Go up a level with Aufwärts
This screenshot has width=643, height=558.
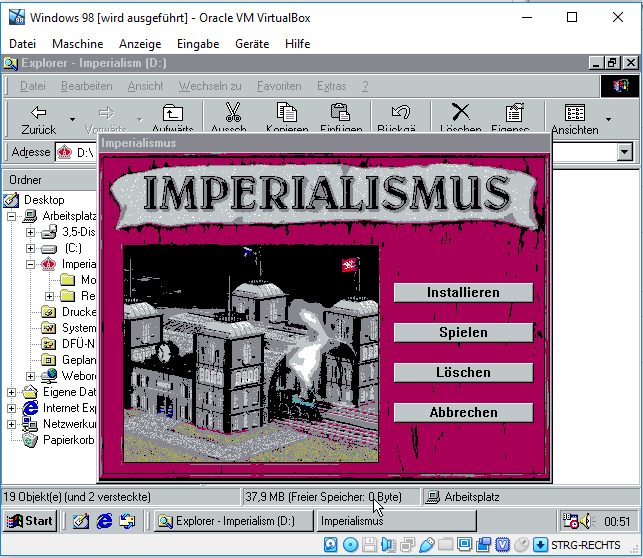pyautogui.click(x=173, y=119)
